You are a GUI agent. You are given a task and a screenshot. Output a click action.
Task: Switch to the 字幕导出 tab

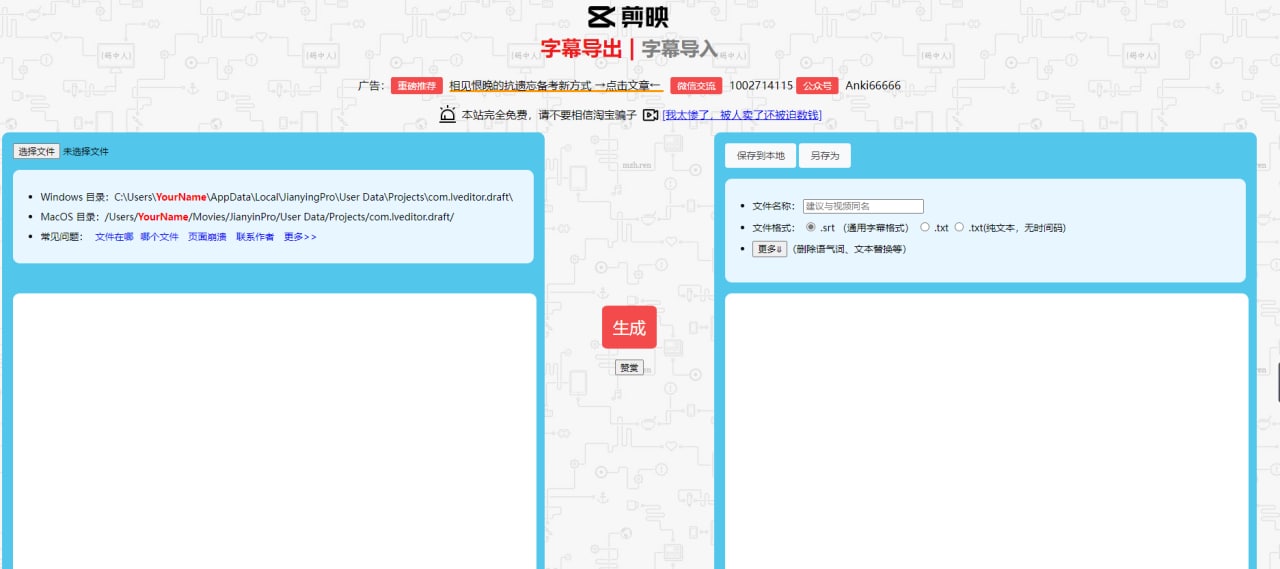point(581,49)
